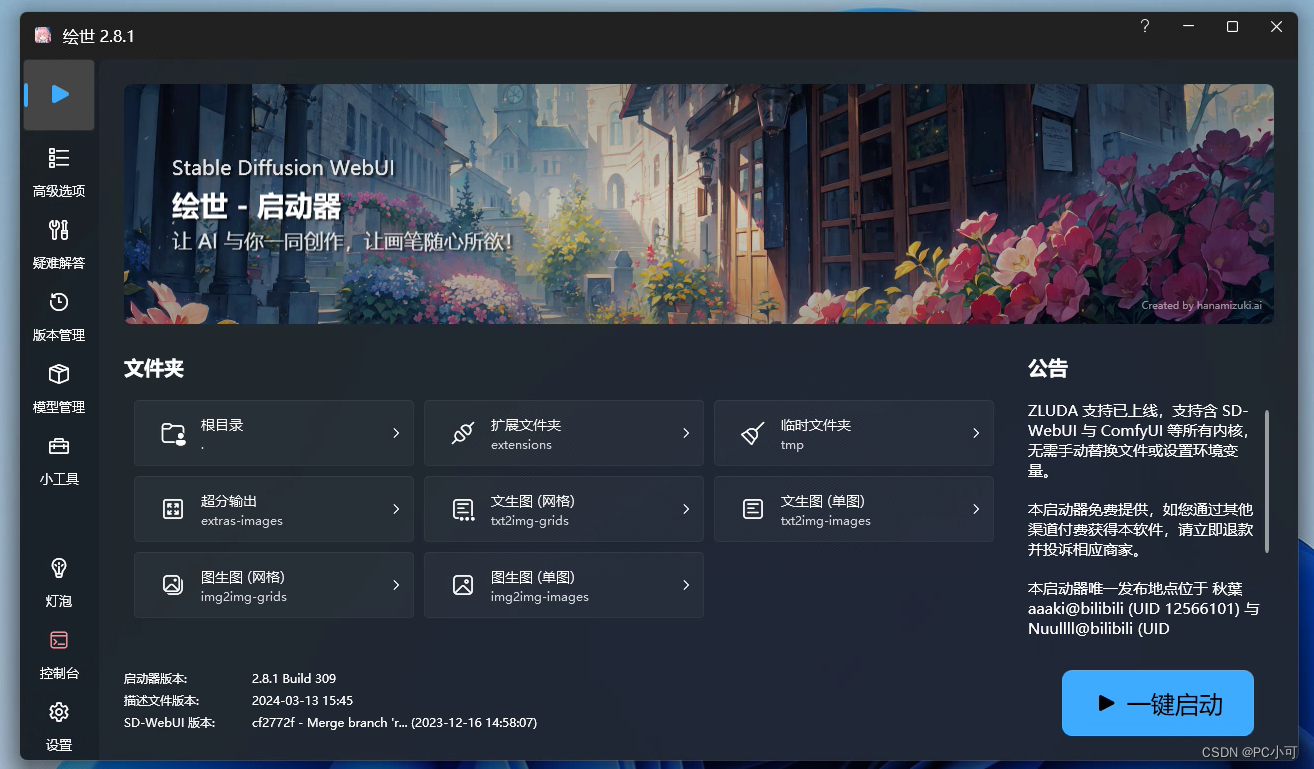1314x769 pixels.
Task: Click the 文生图 (网格) document icon
Action: pyautogui.click(x=463, y=509)
